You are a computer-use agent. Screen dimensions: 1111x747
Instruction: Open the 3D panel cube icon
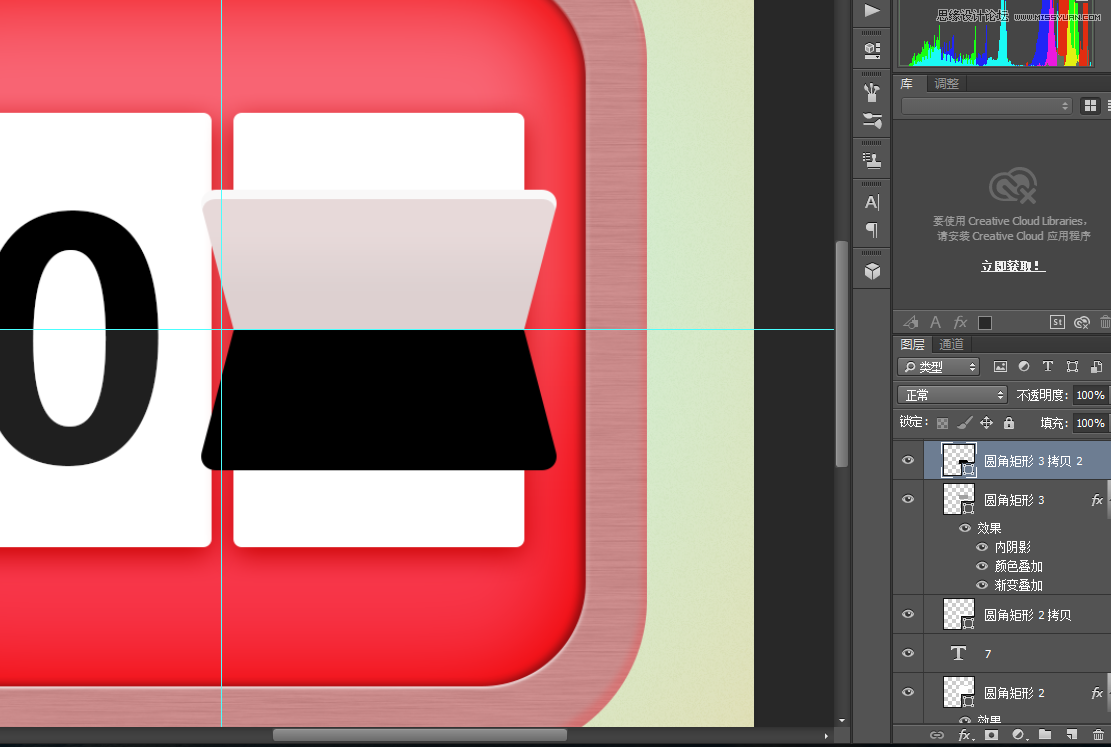[x=872, y=271]
